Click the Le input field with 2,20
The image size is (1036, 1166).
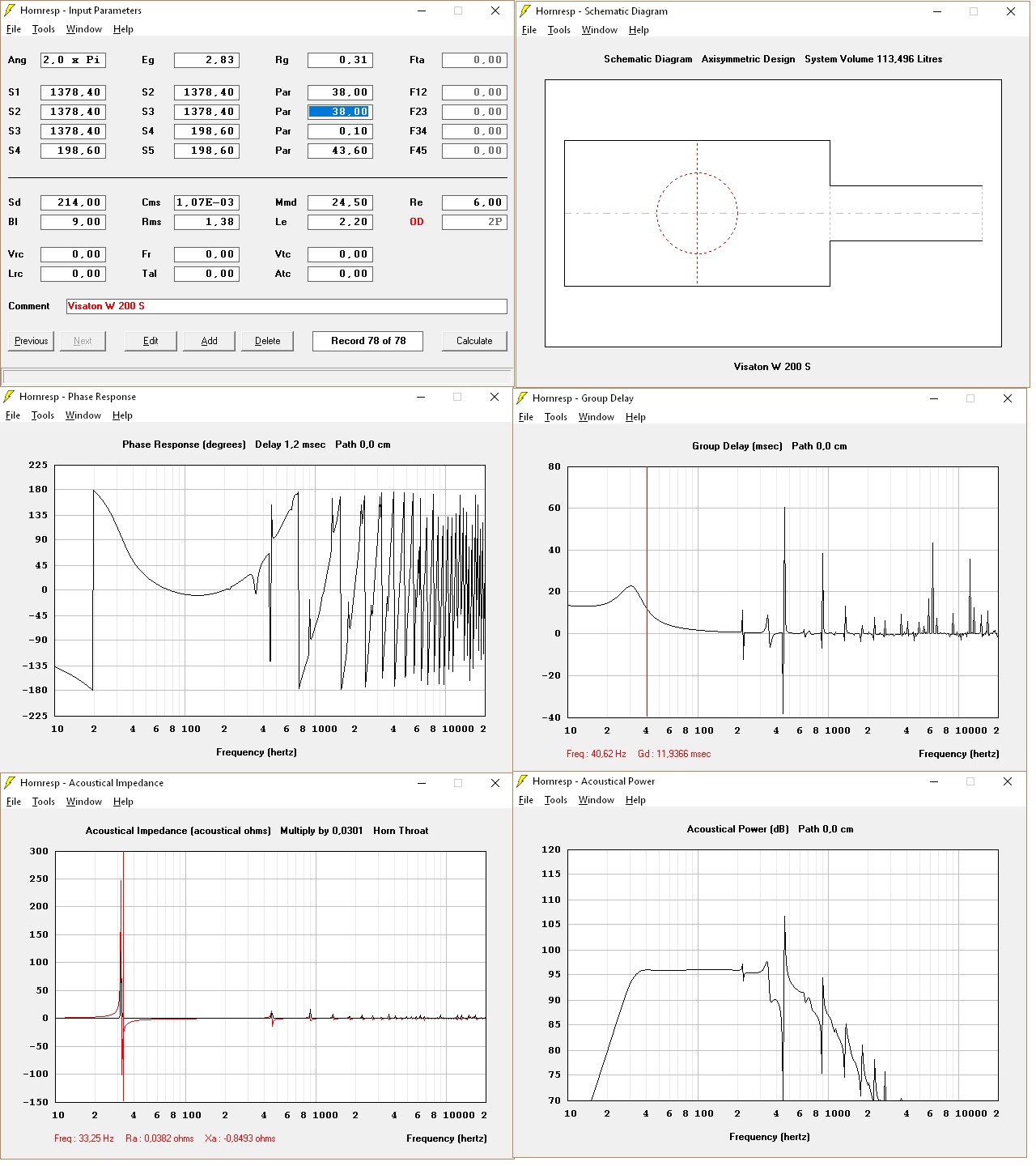(x=340, y=222)
